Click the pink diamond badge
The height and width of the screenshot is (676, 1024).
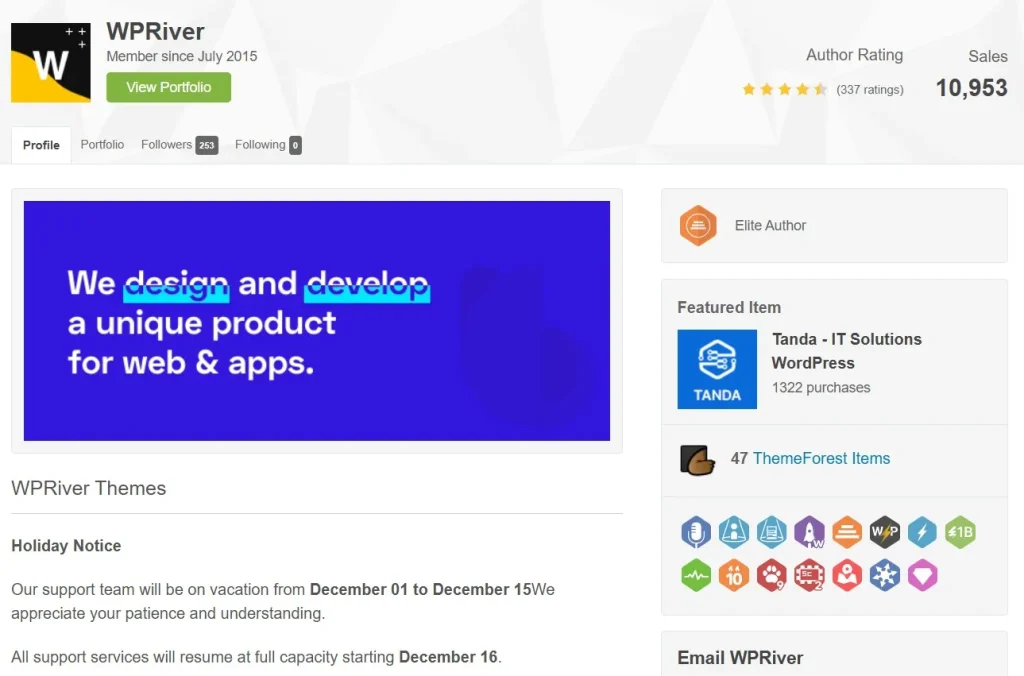(x=922, y=575)
